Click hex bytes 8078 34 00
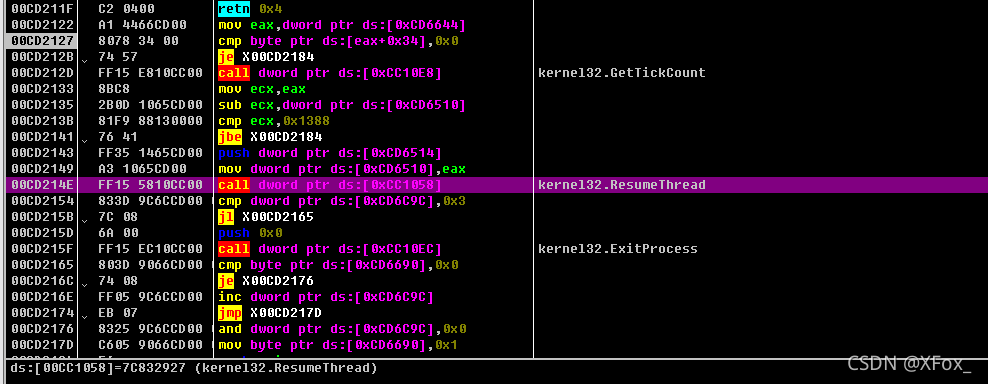Viewport: 988px width, 384px height. 139,41
